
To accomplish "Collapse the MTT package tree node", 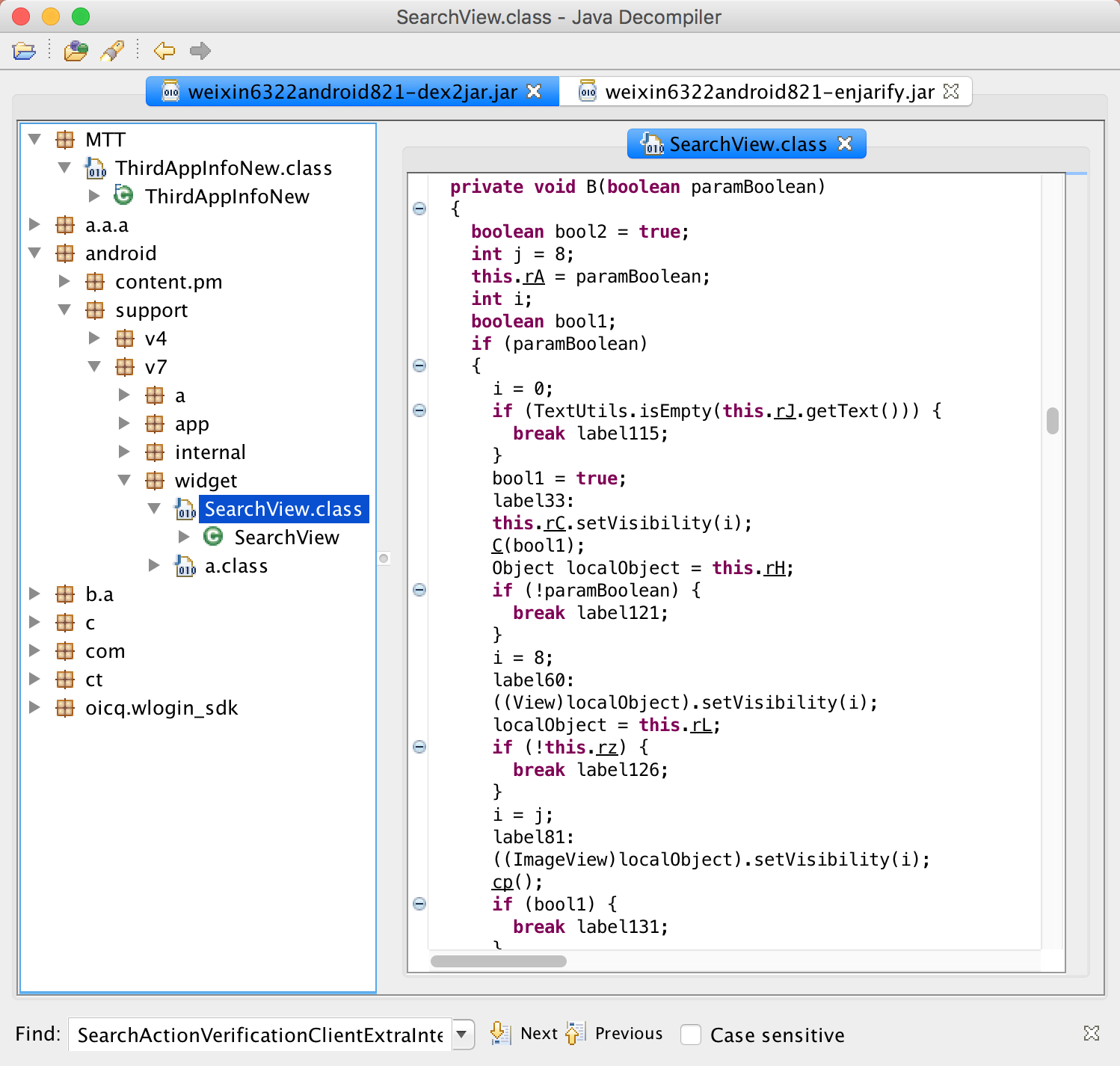I will click(x=34, y=140).
